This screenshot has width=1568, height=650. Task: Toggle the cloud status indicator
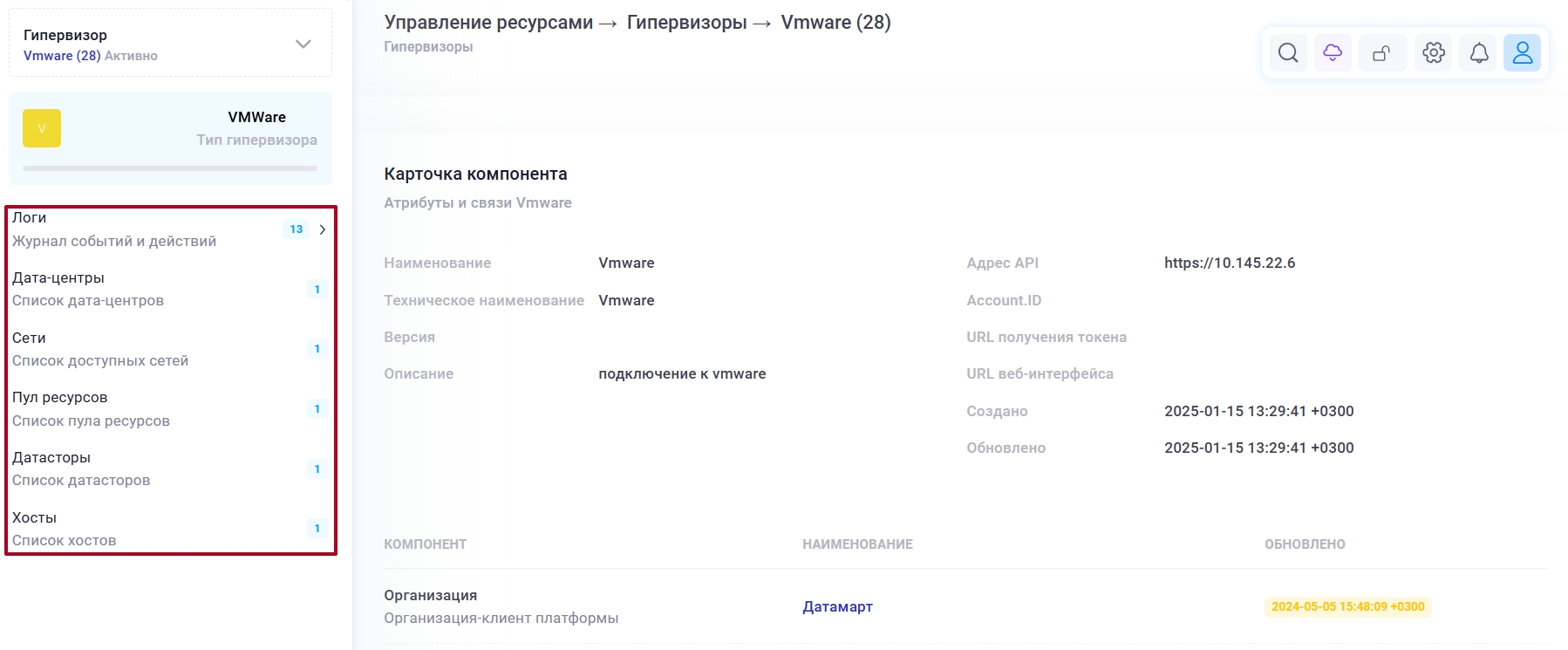tap(1332, 52)
